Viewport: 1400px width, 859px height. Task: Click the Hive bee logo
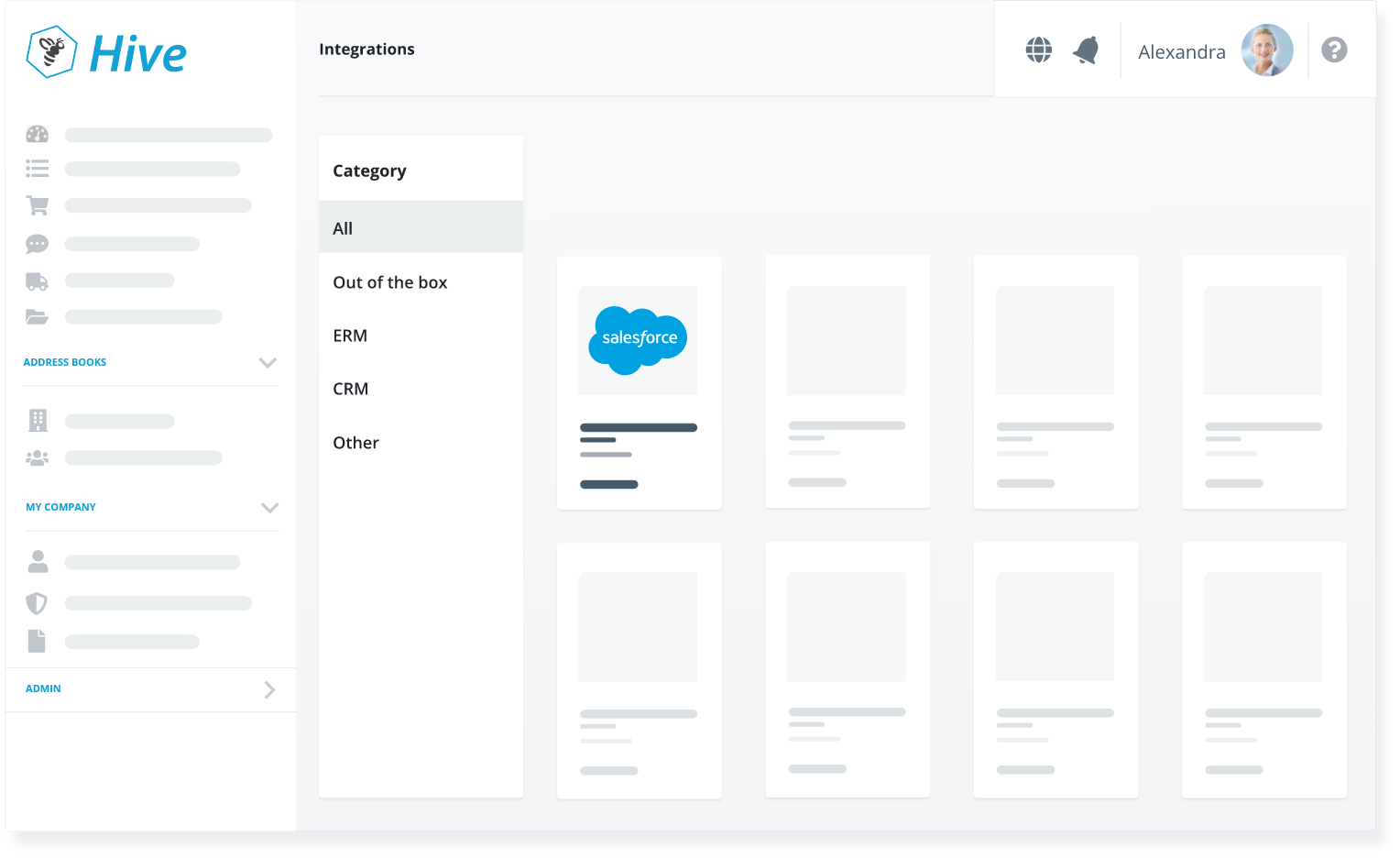pos(51,52)
